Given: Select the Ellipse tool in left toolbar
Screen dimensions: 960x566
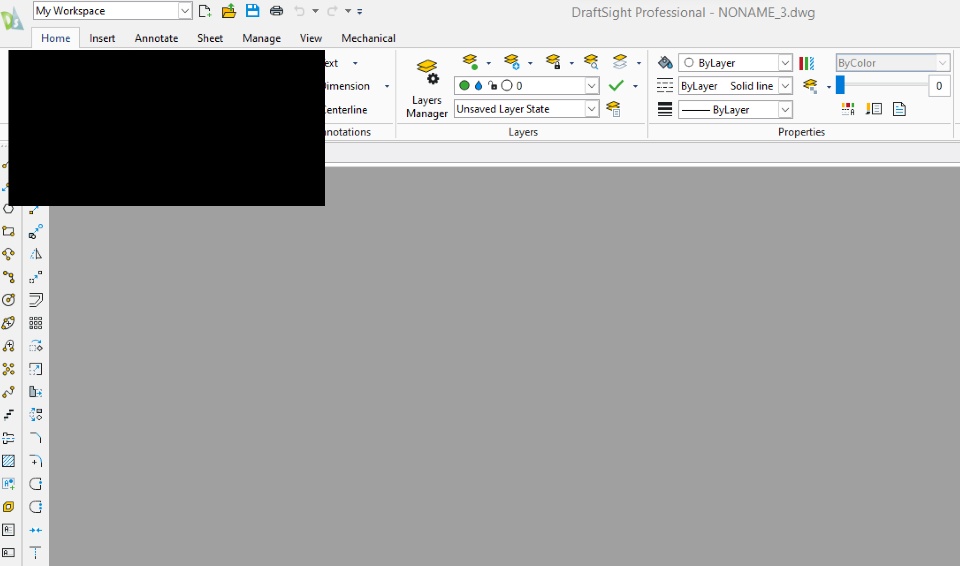Looking at the screenshot, I should [x=9, y=323].
